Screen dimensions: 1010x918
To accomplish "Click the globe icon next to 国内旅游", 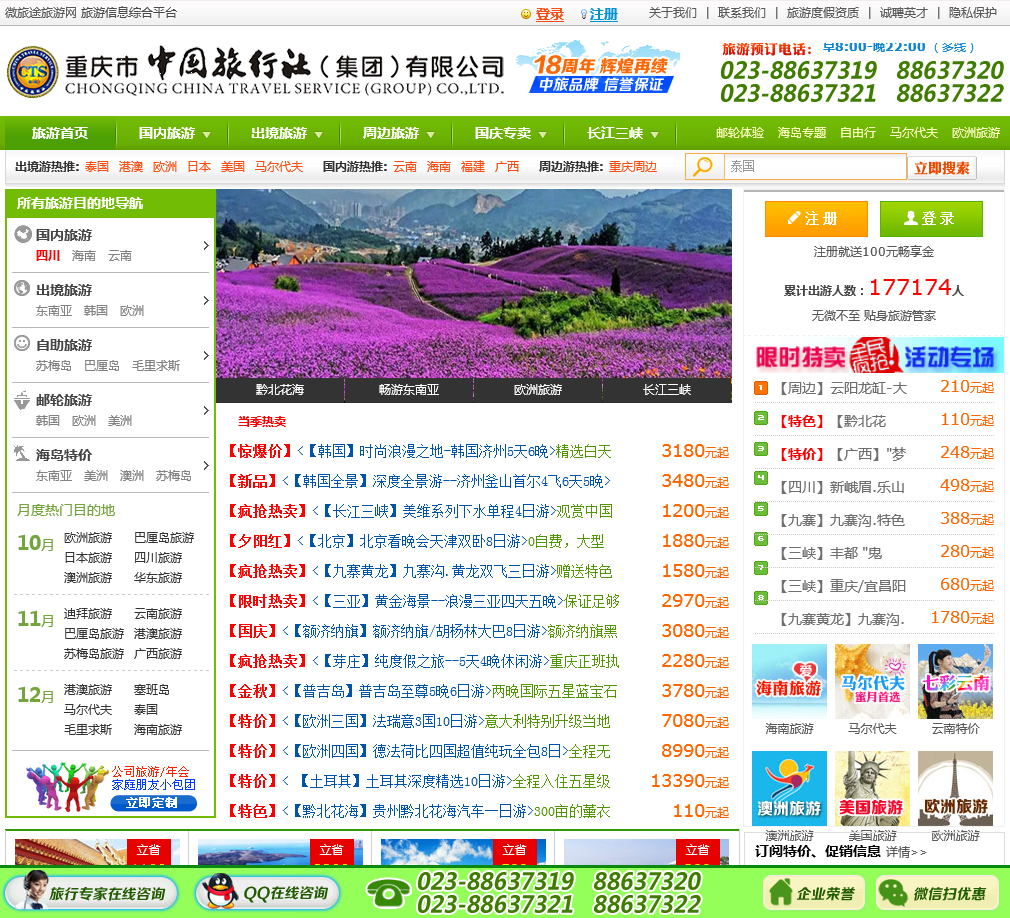I will (x=23, y=234).
